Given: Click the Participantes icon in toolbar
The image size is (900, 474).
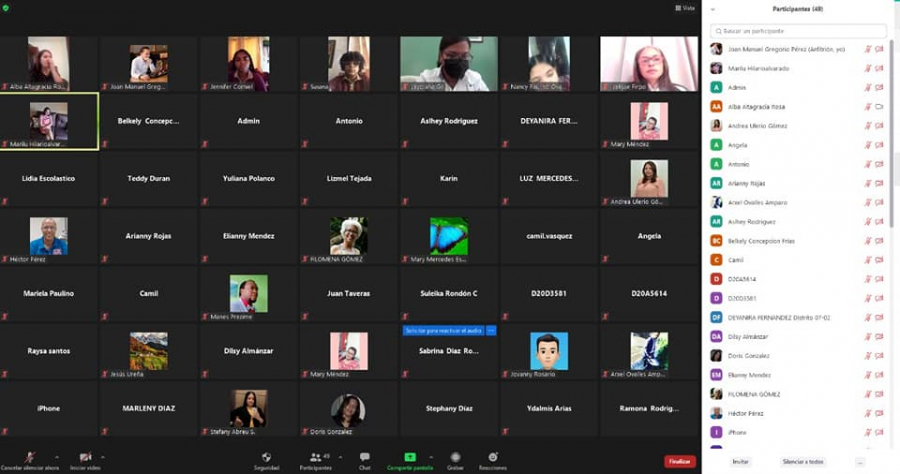Looking at the screenshot, I should point(315,458).
